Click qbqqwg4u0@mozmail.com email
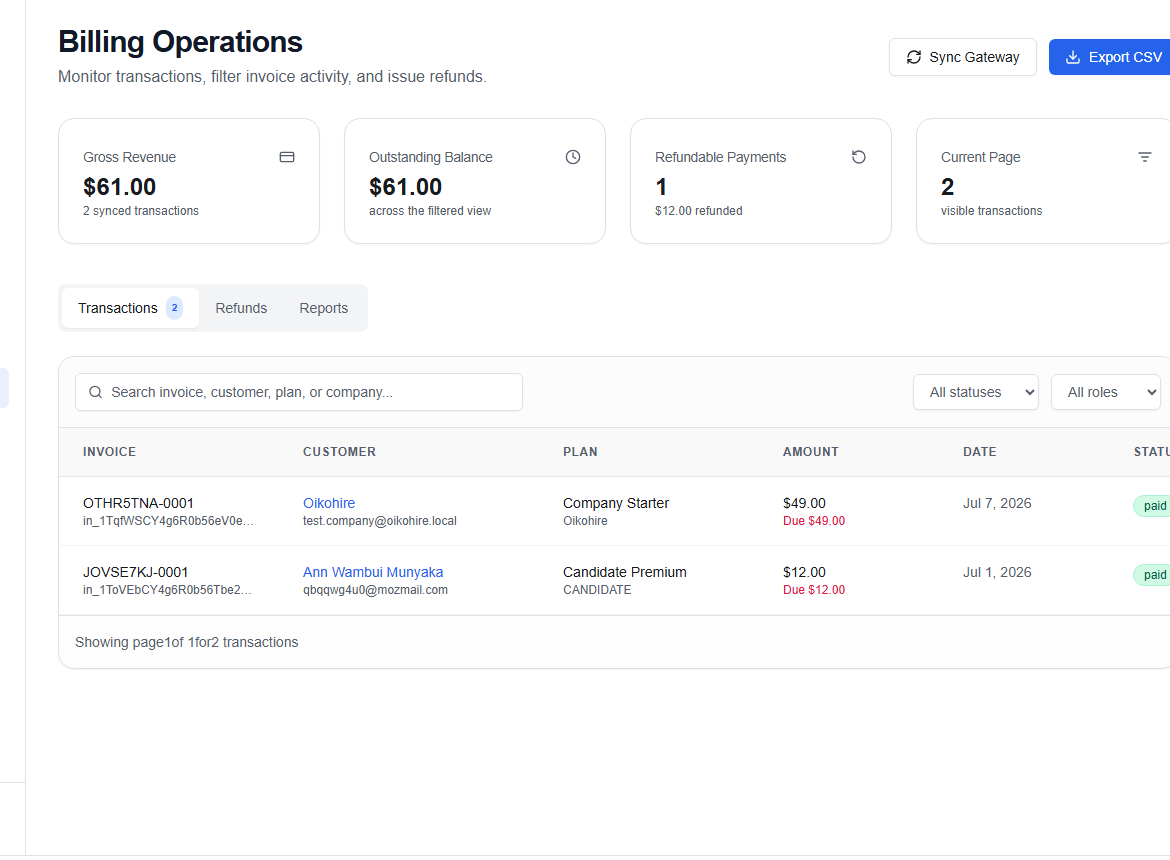This screenshot has height=860, width=1170. click(x=375, y=590)
